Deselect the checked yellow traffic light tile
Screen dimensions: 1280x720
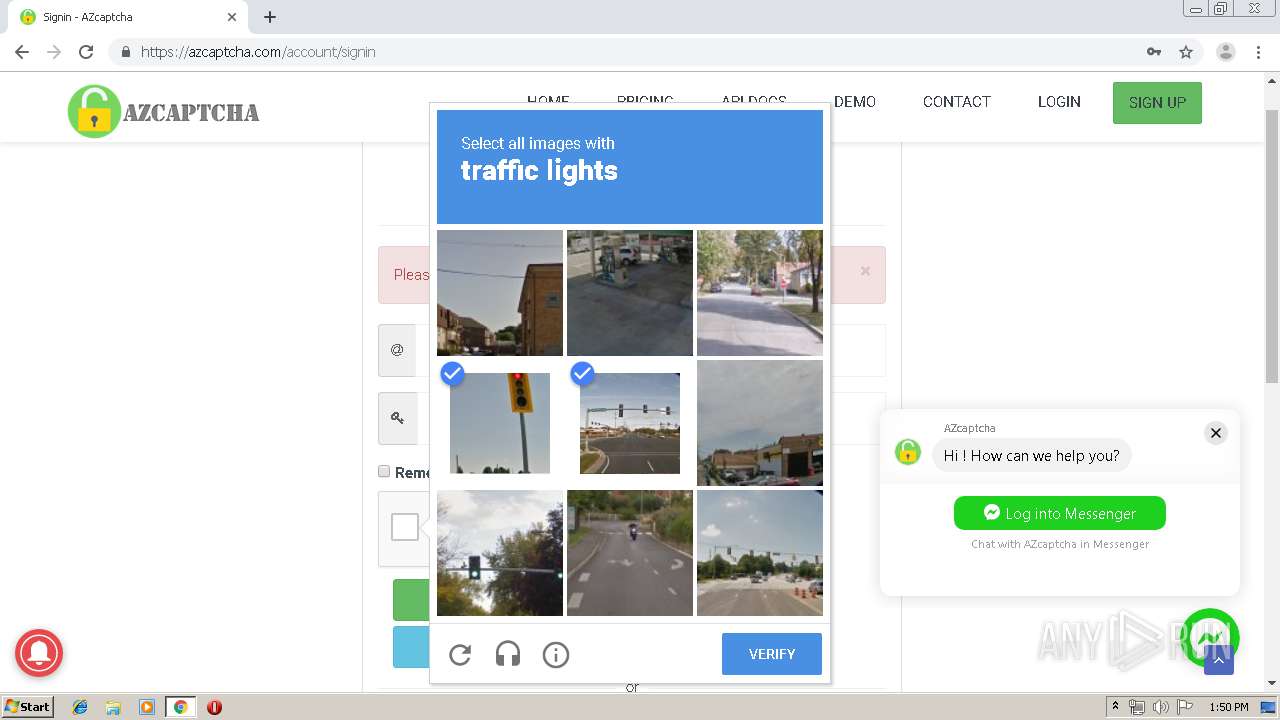500,423
